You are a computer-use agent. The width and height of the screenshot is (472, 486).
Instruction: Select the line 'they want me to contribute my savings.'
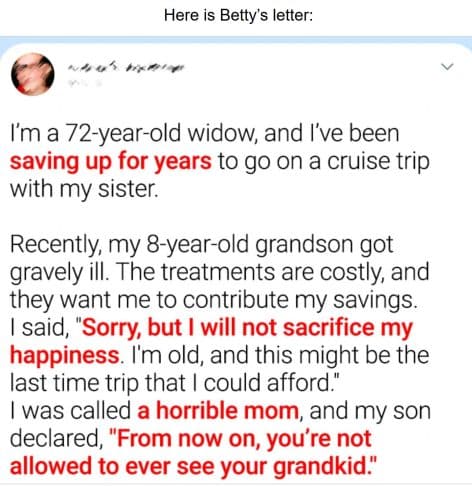point(214,300)
